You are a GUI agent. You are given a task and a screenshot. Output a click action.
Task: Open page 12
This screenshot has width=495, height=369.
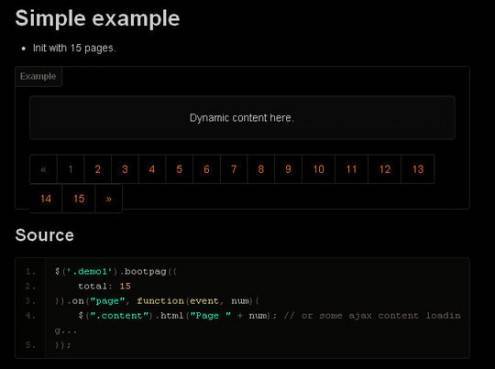385,169
